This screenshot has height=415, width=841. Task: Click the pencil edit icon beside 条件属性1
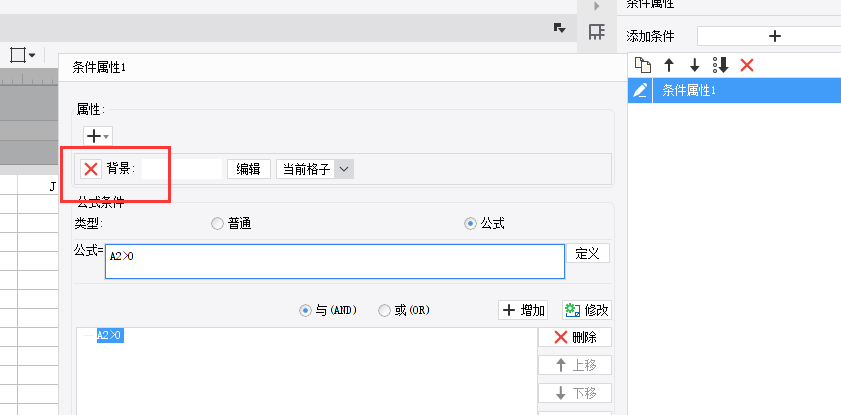[641, 91]
